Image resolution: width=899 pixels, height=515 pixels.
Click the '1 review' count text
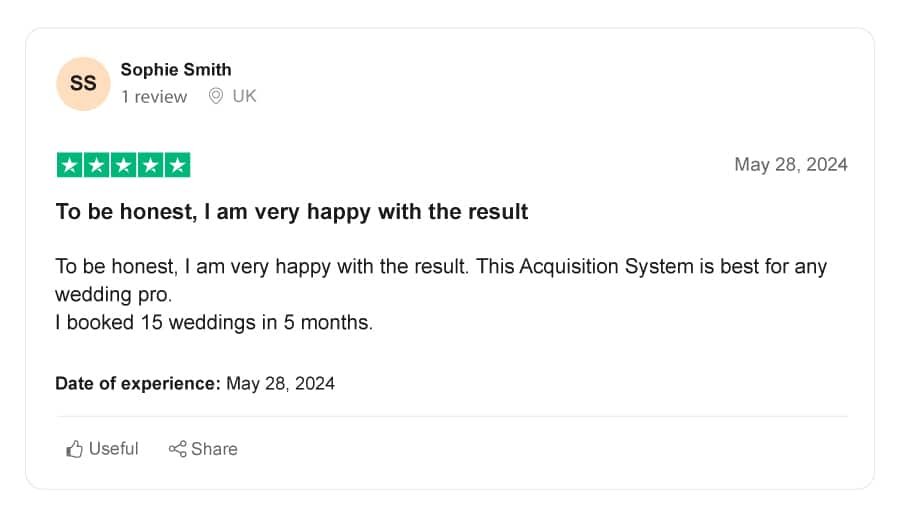pyautogui.click(x=154, y=96)
